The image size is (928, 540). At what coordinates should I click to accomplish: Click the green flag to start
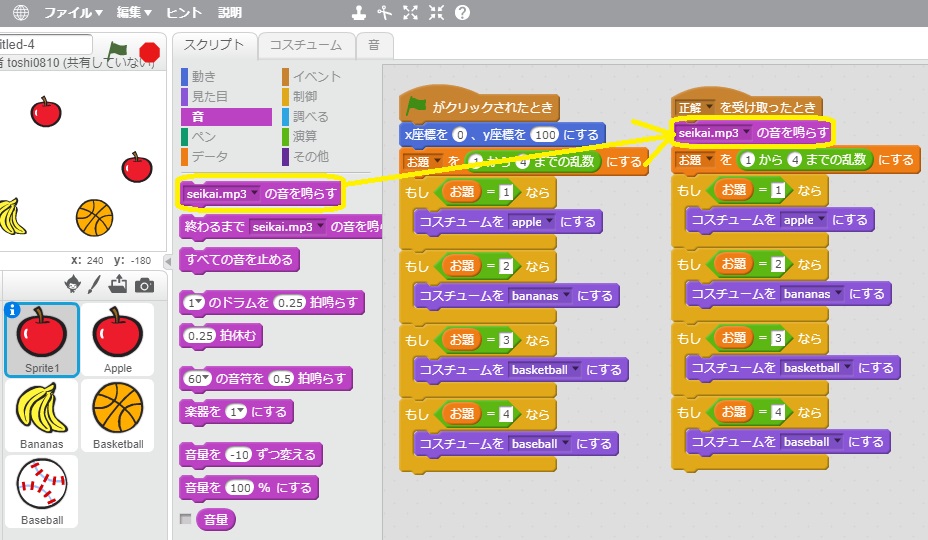(117, 52)
